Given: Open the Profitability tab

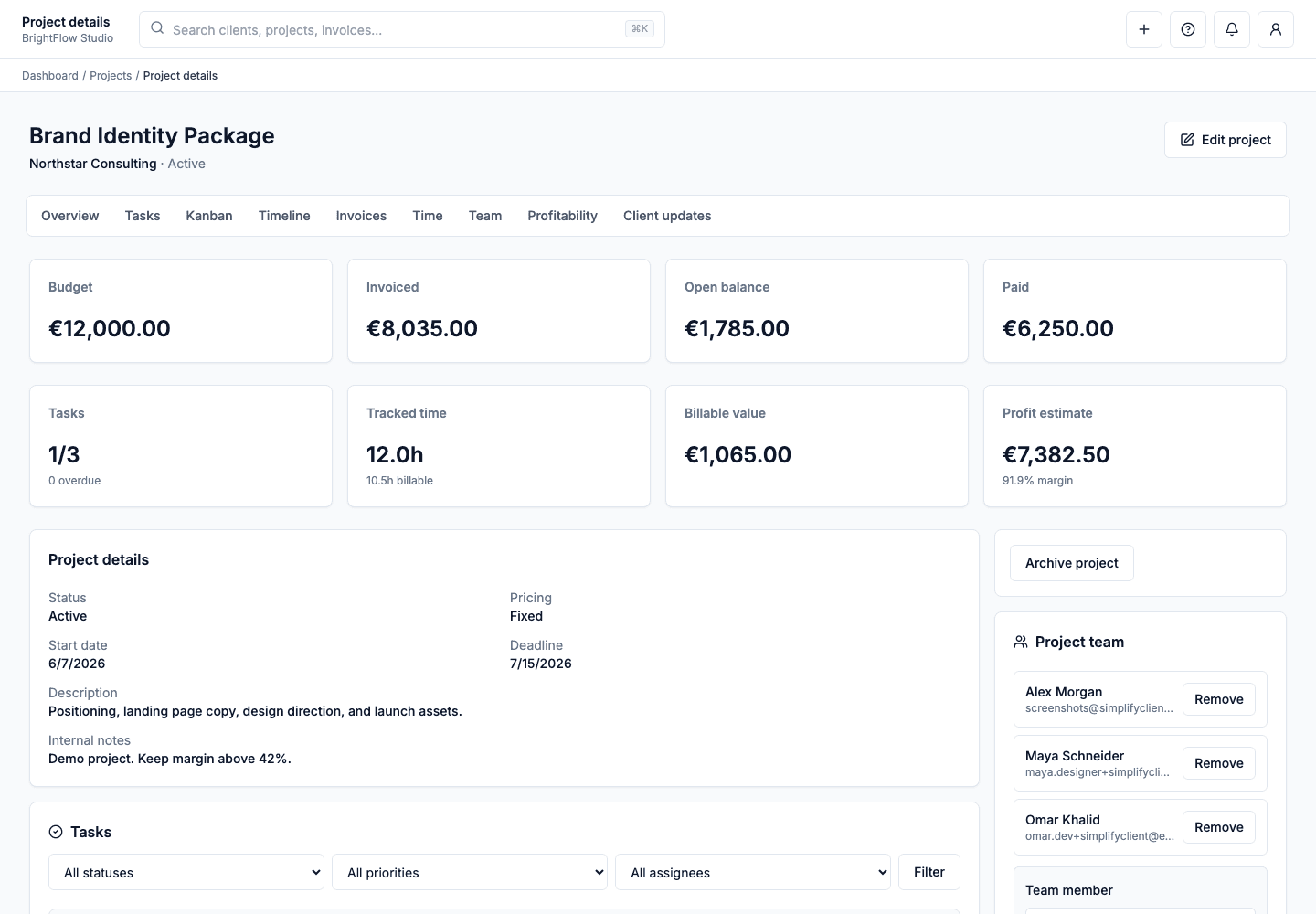Looking at the screenshot, I should coord(562,216).
